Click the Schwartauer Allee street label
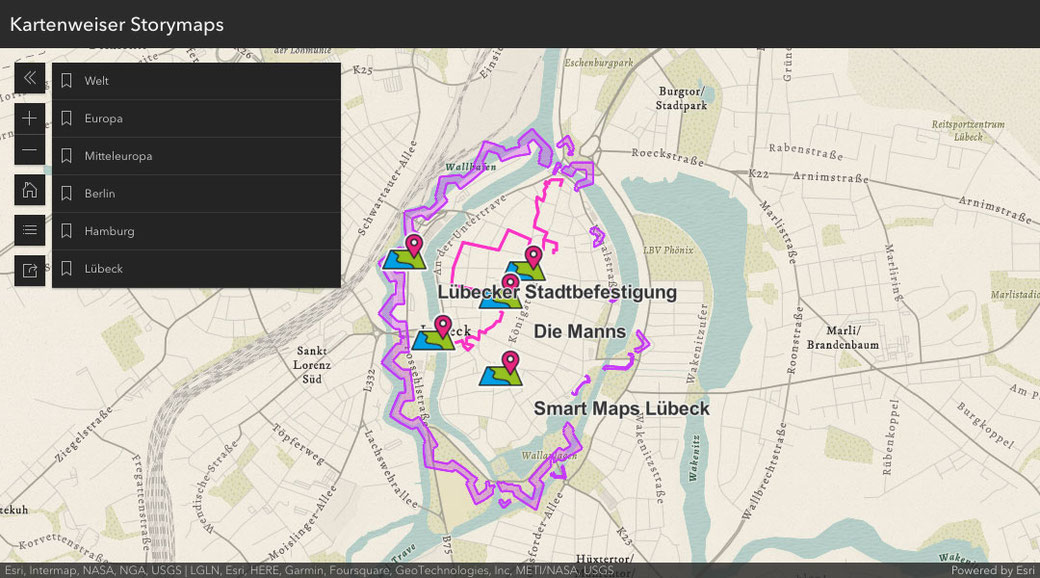Image resolution: width=1040 pixels, height=578 pixels. coord(387,188)
